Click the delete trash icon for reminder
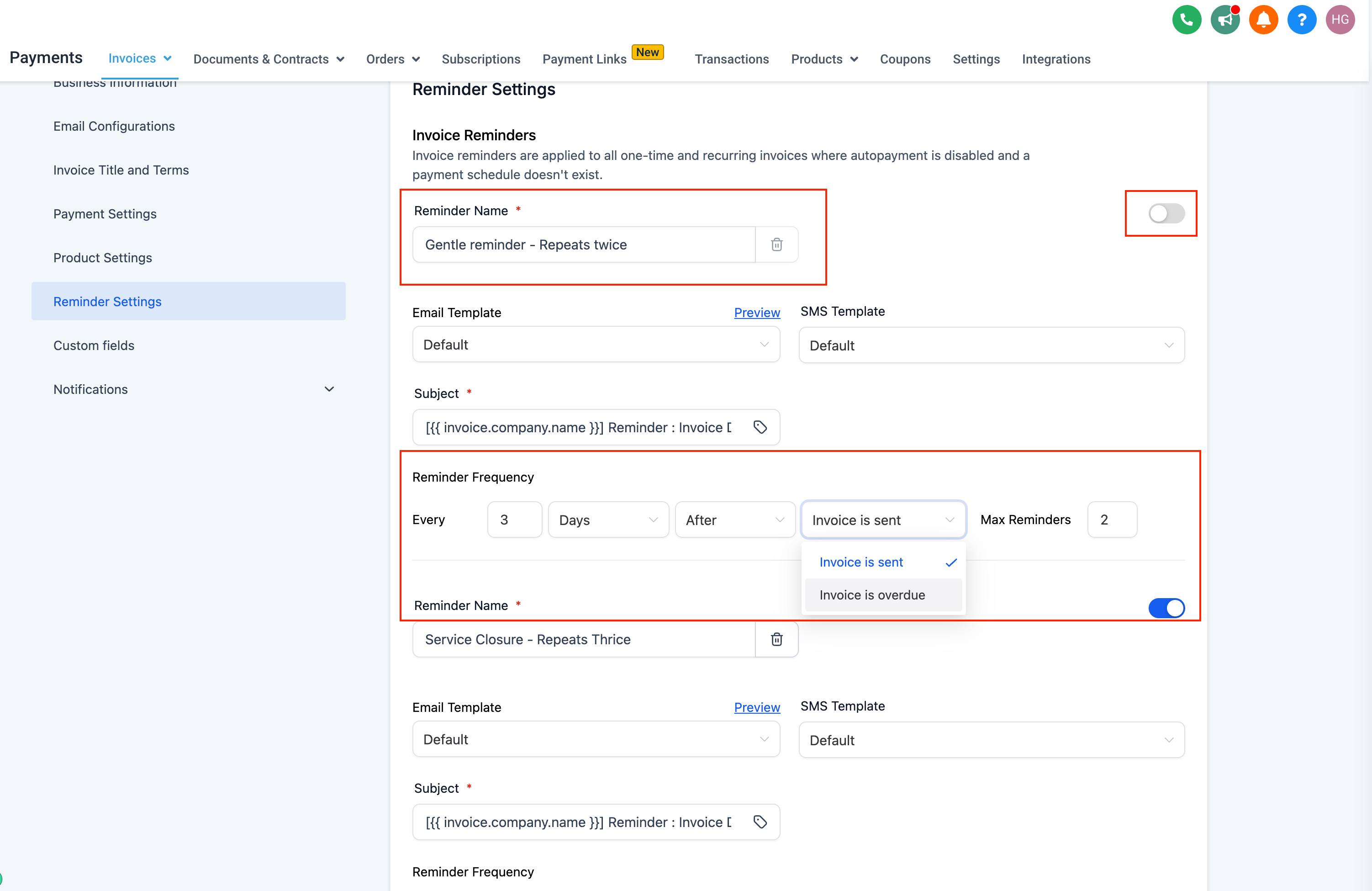Viewport: 1372px width, 891px height. [777, 244]
